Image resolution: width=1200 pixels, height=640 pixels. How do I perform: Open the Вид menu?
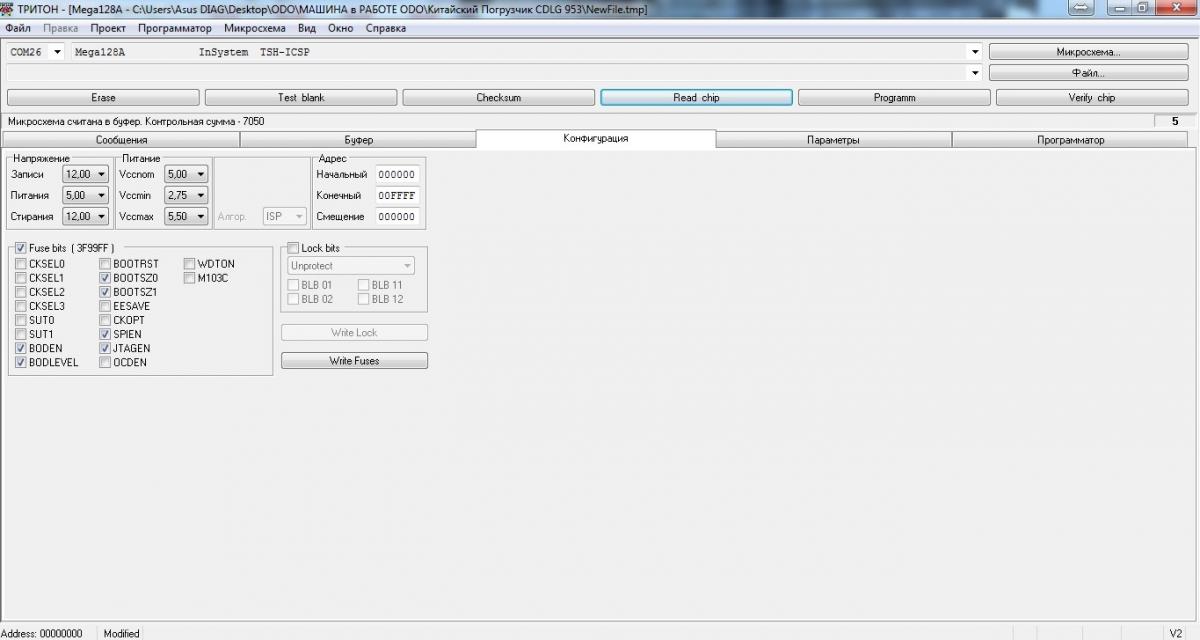(307, 28)
